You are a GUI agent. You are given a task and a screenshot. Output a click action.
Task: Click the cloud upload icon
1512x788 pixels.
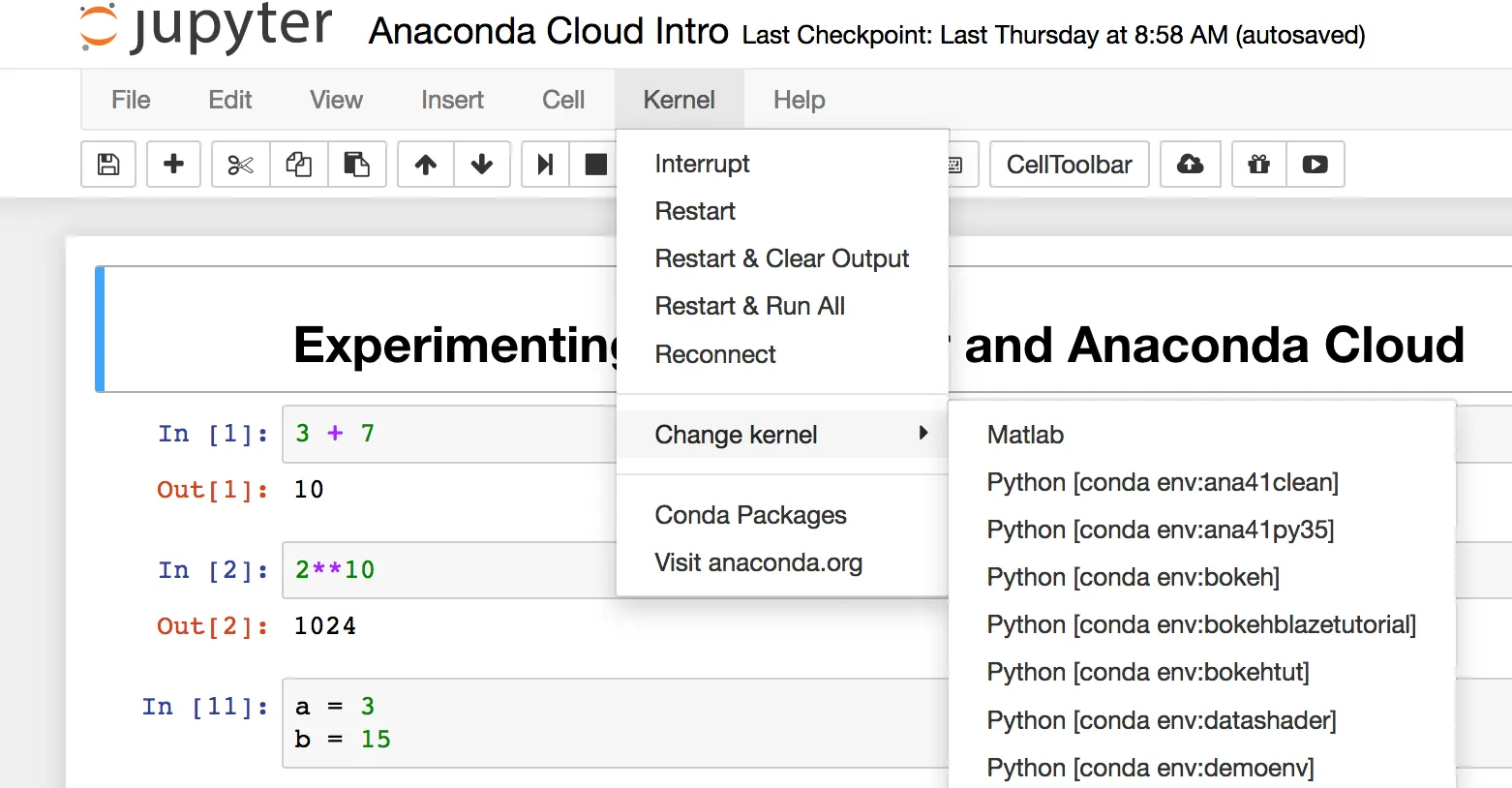[x=1191, y=165]
